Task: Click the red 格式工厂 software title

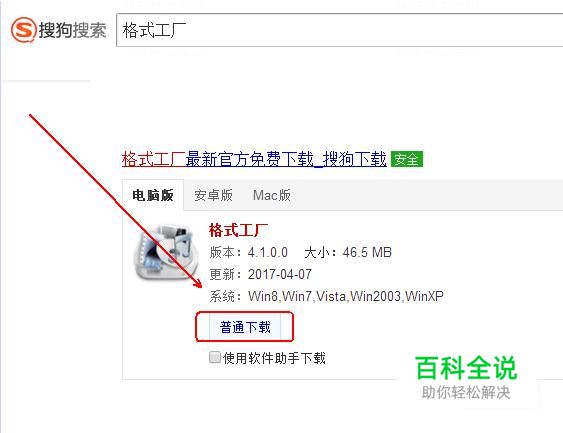Action: tap(238, 230)
